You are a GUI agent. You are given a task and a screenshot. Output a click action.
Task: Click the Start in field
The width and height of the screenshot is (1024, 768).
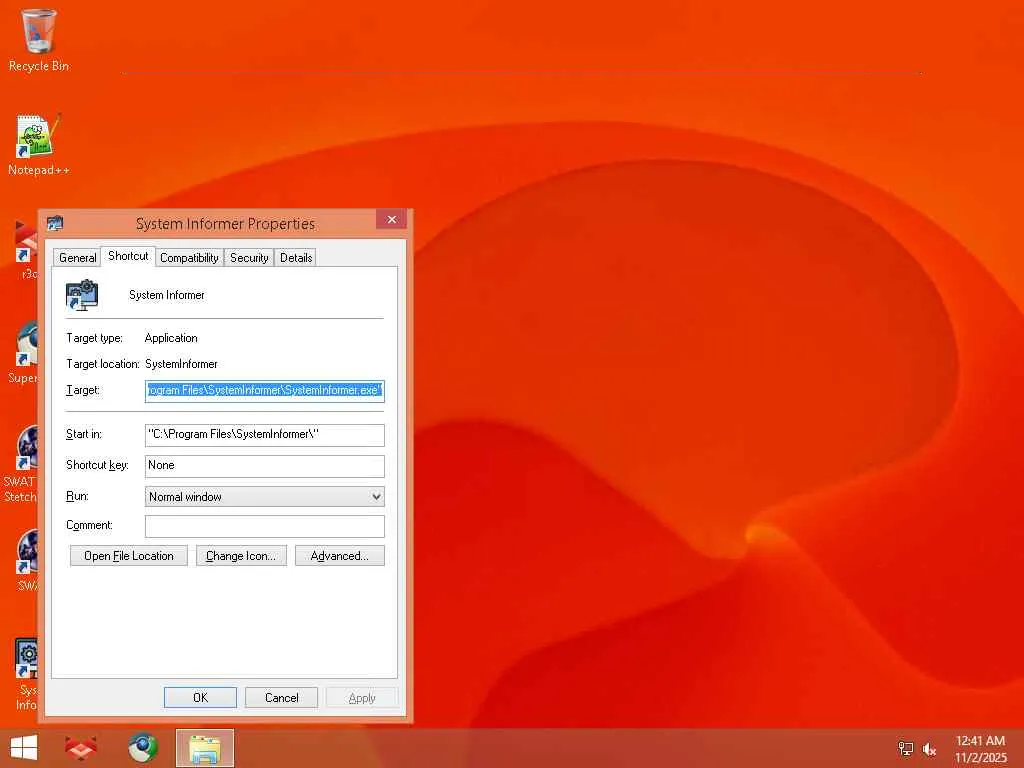(x=264, y=435)
